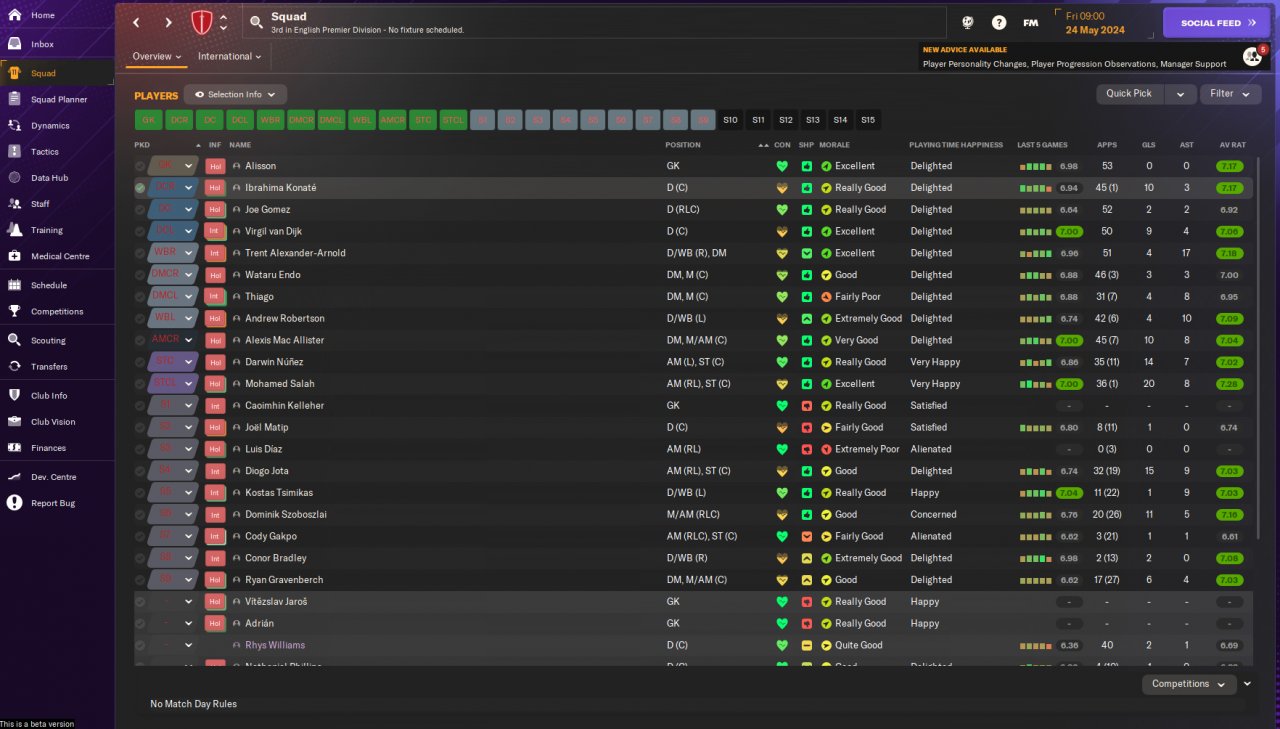1280x729 pixels.
Task: Toggle the selection tick for Ibrahima Konaté
Action: pyautogui.click(x=140, y=188)
